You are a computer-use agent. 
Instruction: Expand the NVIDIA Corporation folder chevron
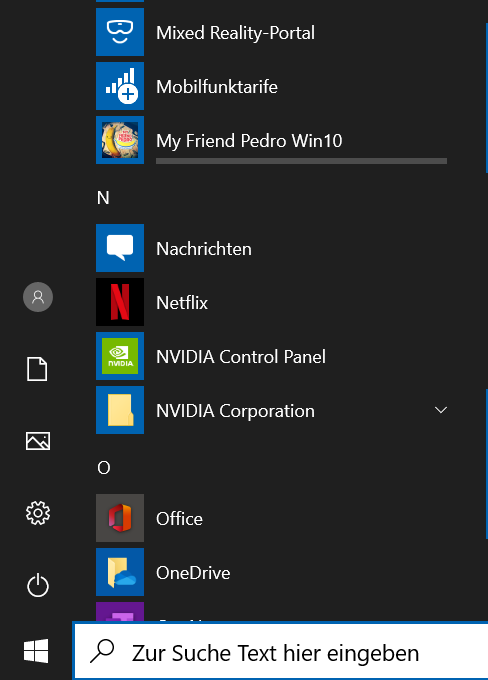441,410
